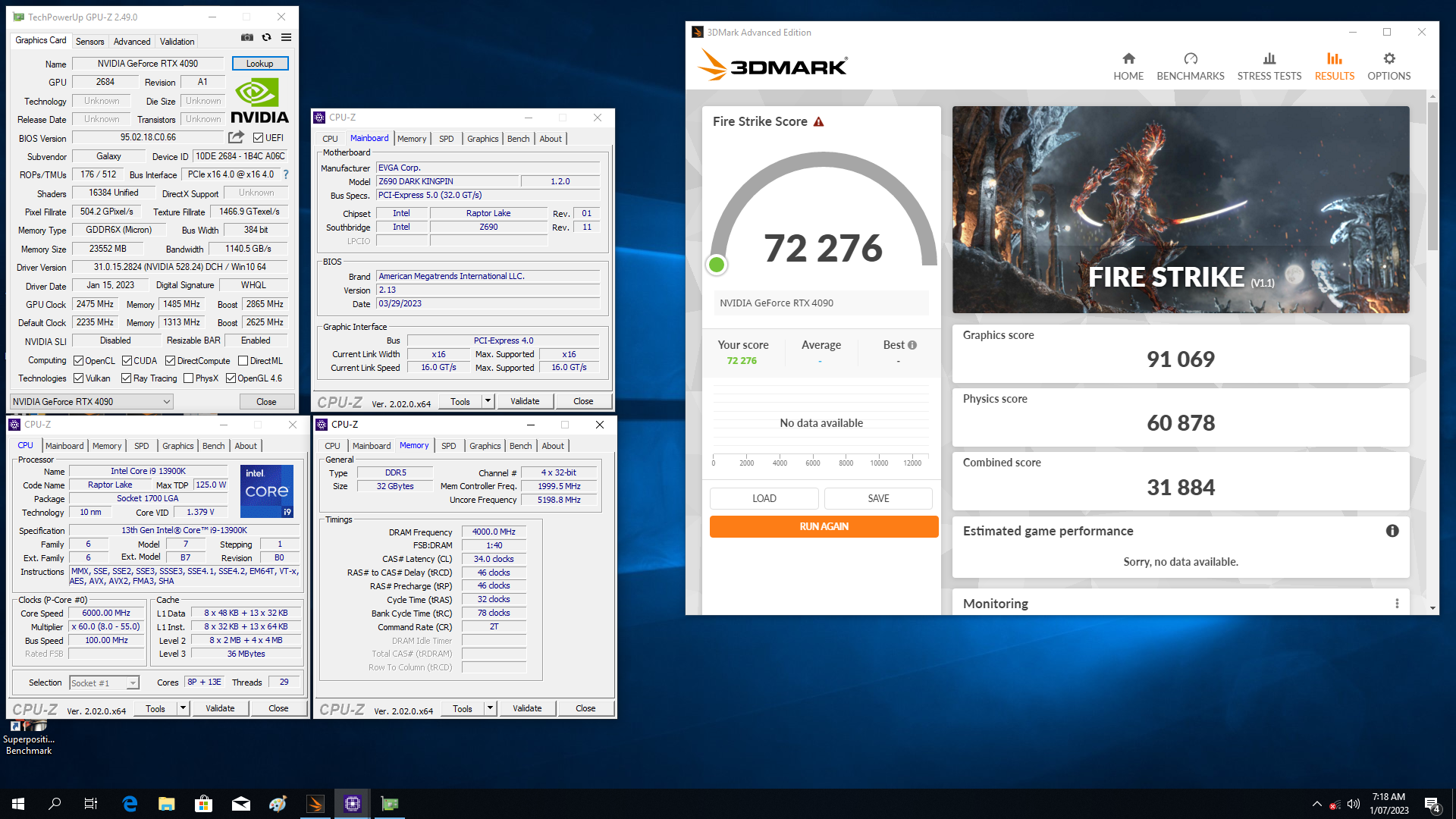Open notification center icon

pos(1432,805)
